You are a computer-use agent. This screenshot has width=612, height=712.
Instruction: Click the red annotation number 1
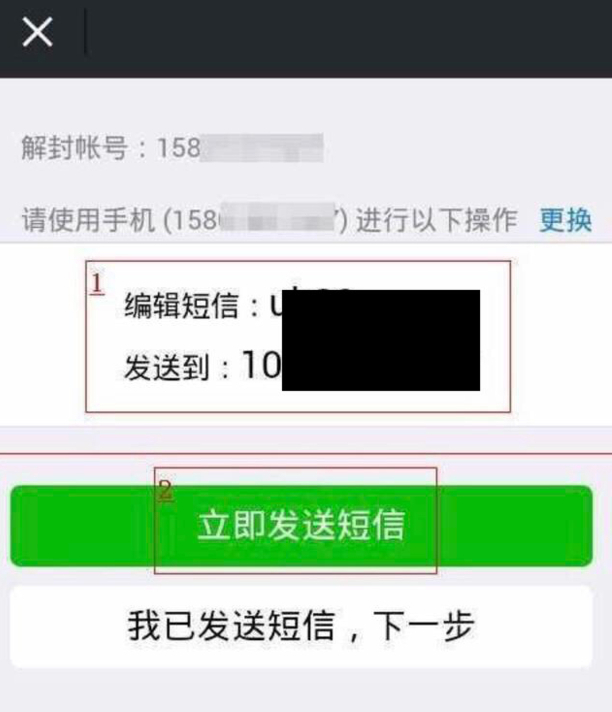pyautogui.click(x=97, y=283)
